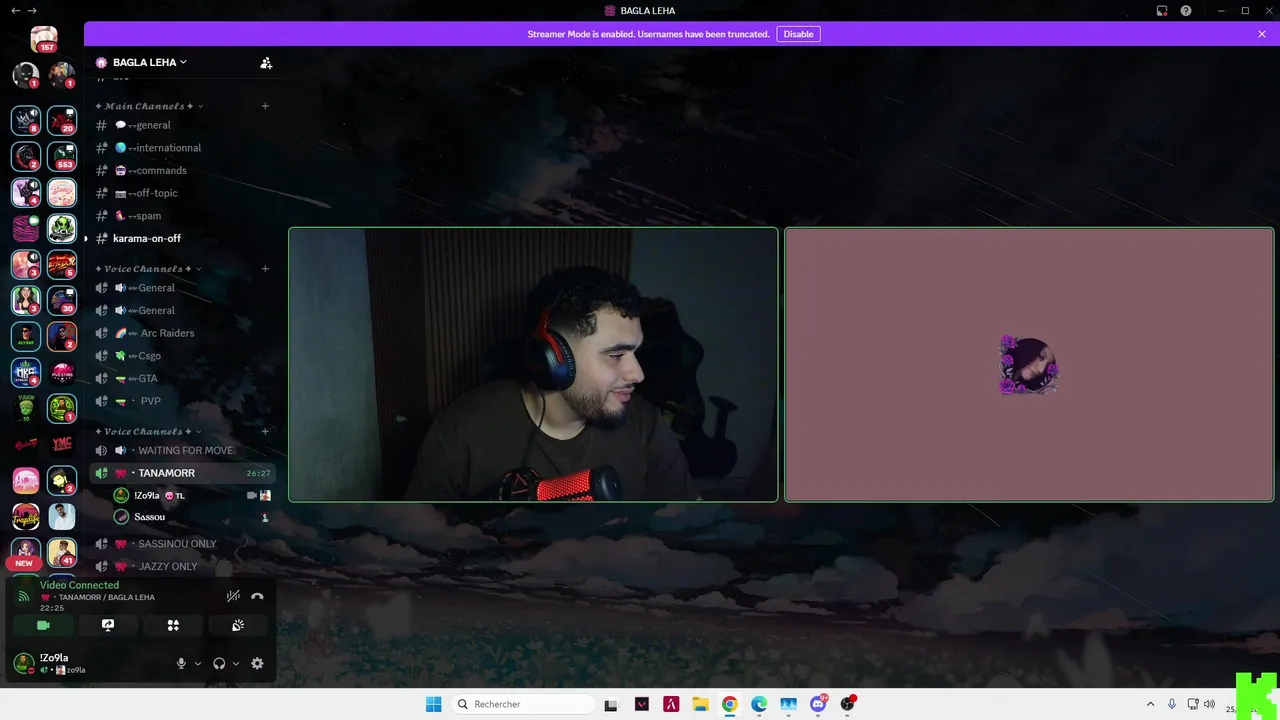Open the green alien SCL server icon
The image size is (1280, 720).
(x=62, y=228)
